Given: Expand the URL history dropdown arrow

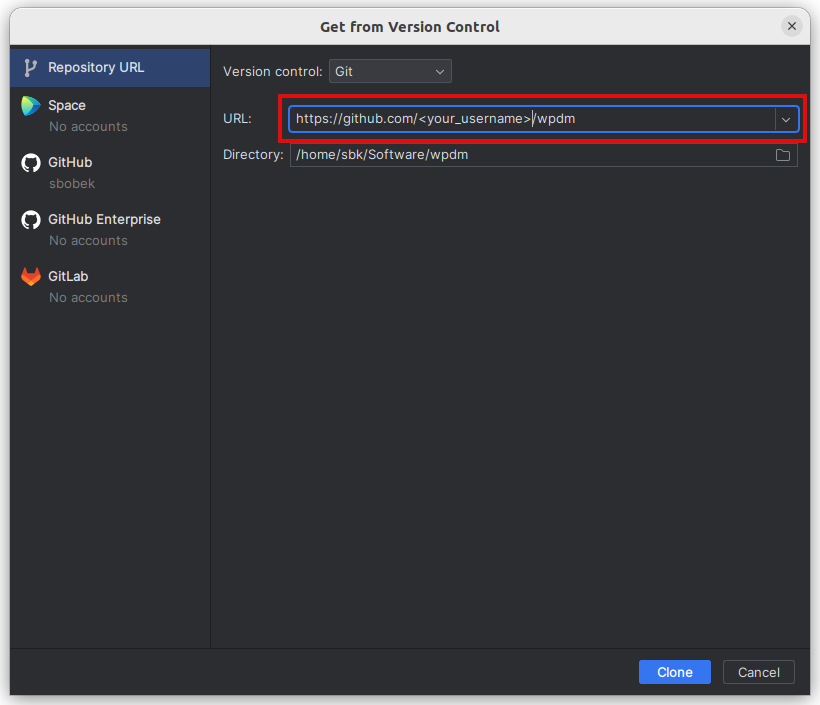Looking at the screenshot, I should 786,120.
